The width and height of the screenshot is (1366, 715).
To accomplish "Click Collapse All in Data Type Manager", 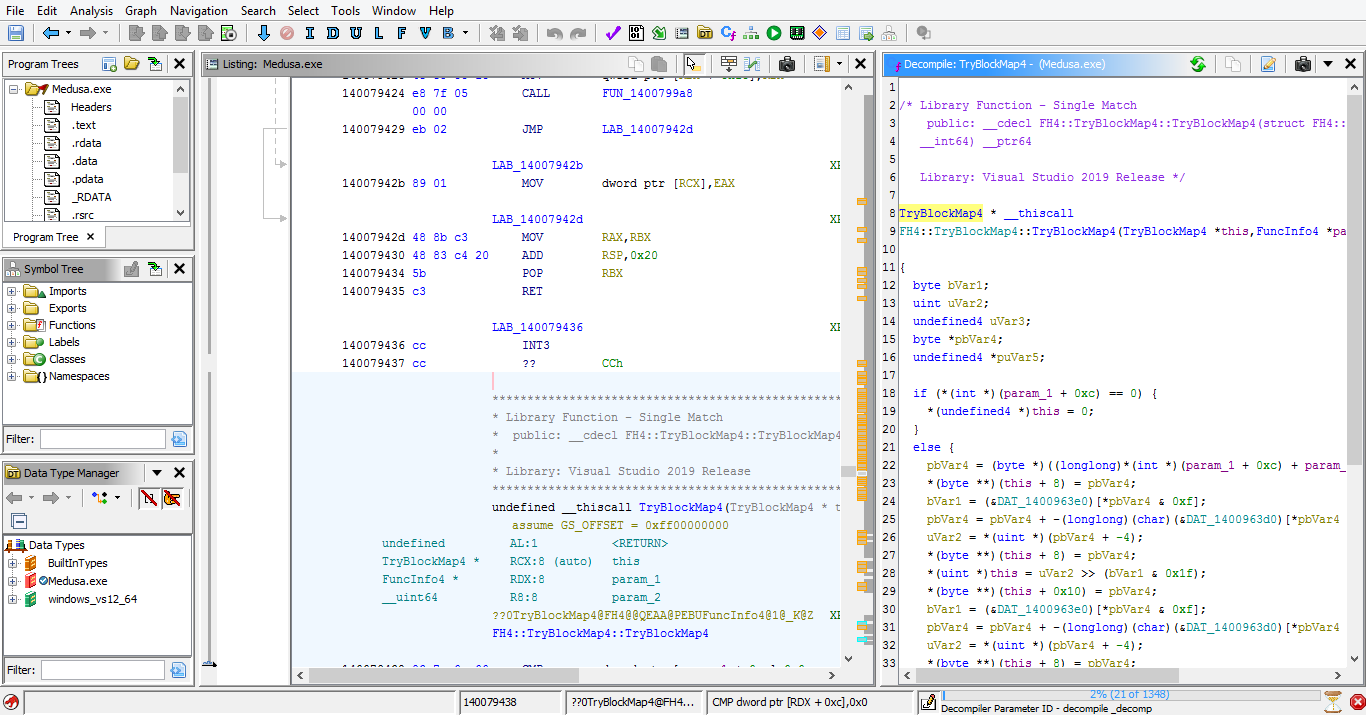I will pos(19,521).
